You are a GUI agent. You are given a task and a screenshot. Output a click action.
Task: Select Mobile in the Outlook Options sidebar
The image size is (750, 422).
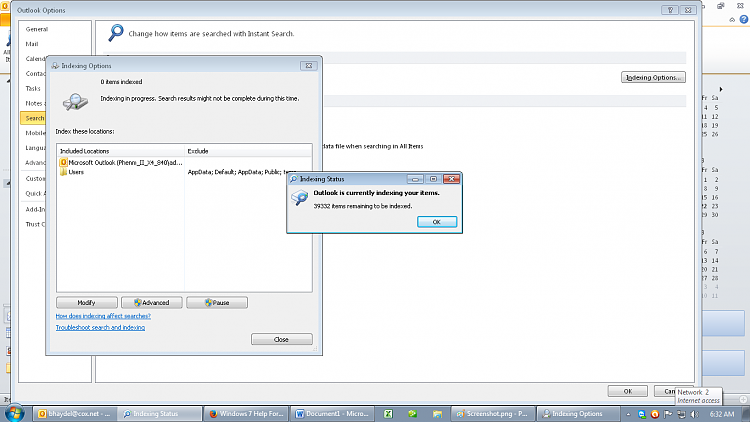(x=35, y=133)
